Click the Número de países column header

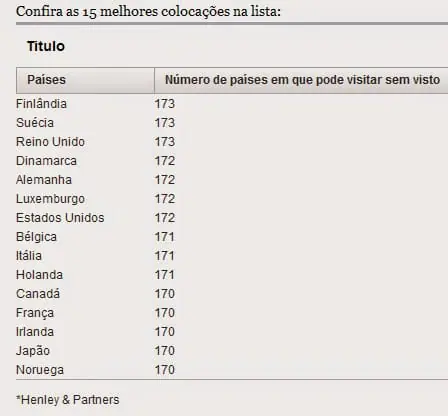click(x=301, y=80)
